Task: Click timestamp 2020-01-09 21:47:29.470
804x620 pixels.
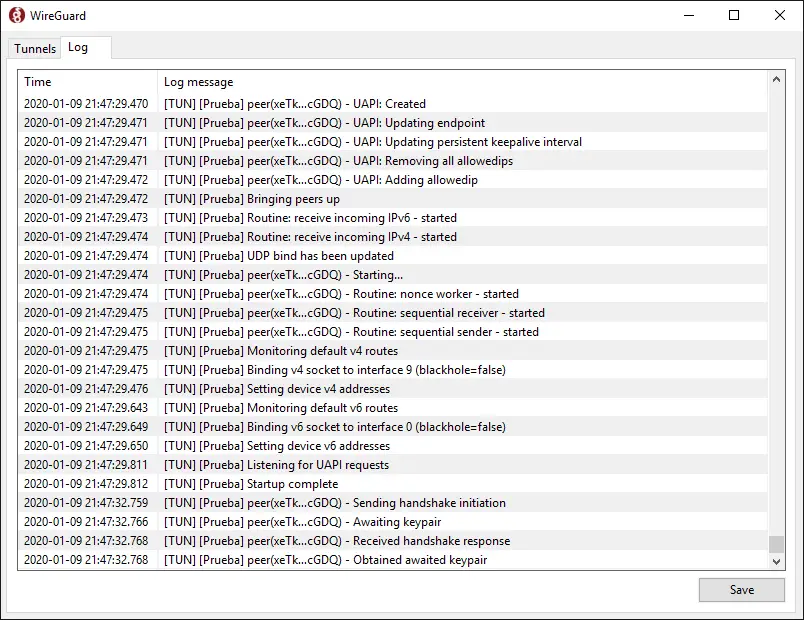Action: pos(86,104)
